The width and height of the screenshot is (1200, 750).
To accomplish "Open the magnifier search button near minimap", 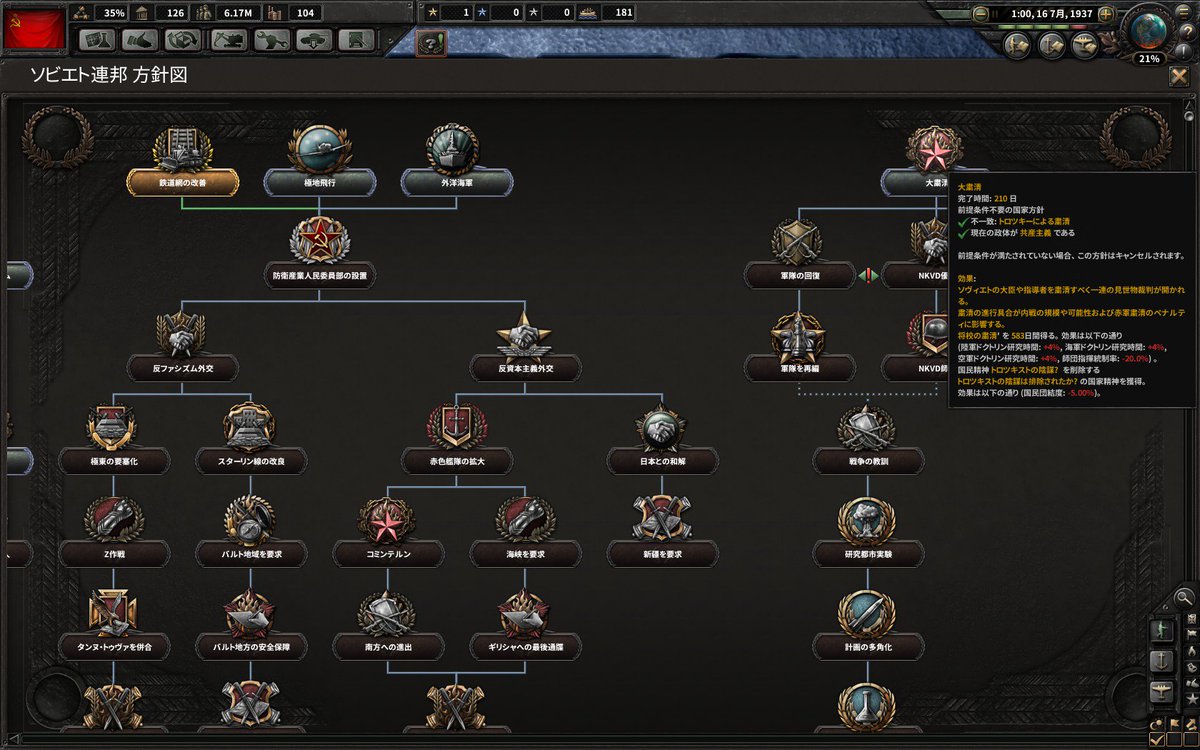I will [x=1183, y=598].
